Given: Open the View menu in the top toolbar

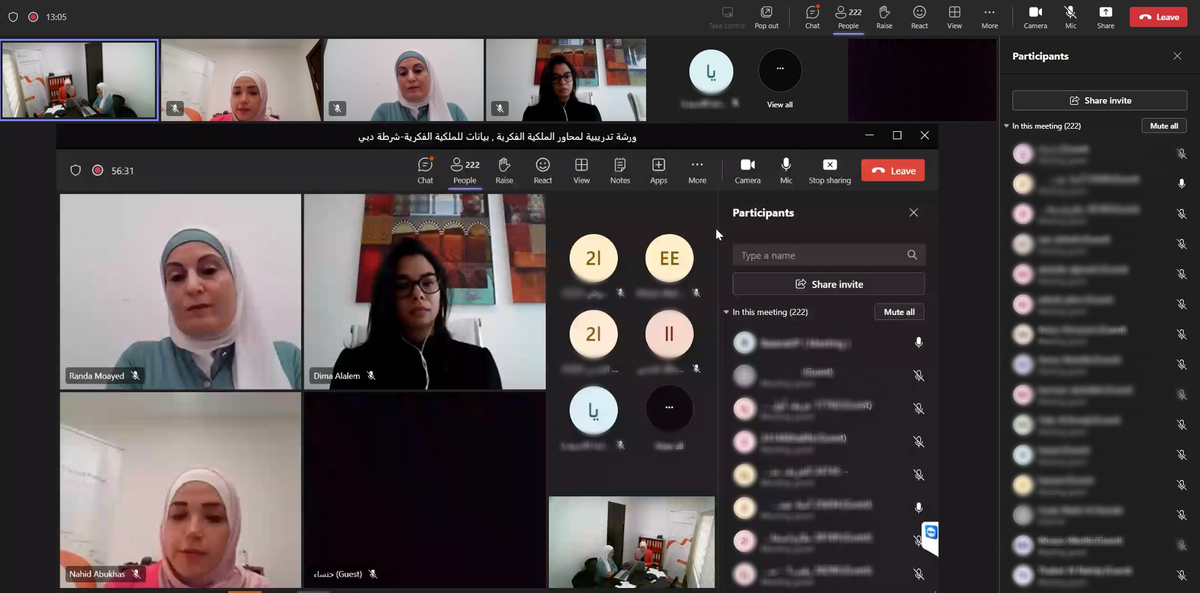Looking at the screenshot, I should pos(954,16).
